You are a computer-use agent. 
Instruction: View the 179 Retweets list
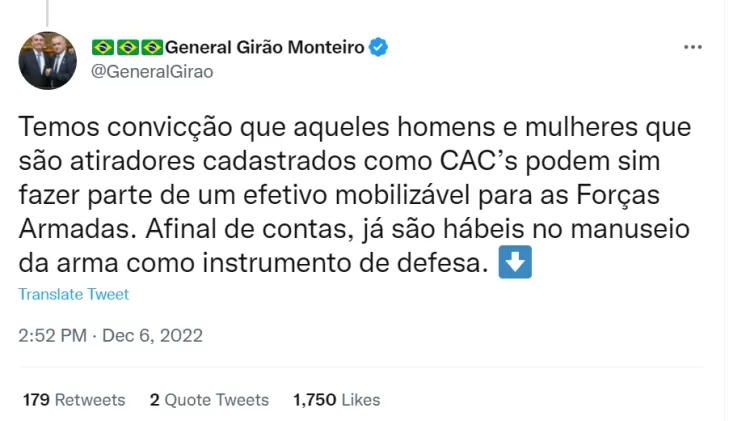pos(74,399)
